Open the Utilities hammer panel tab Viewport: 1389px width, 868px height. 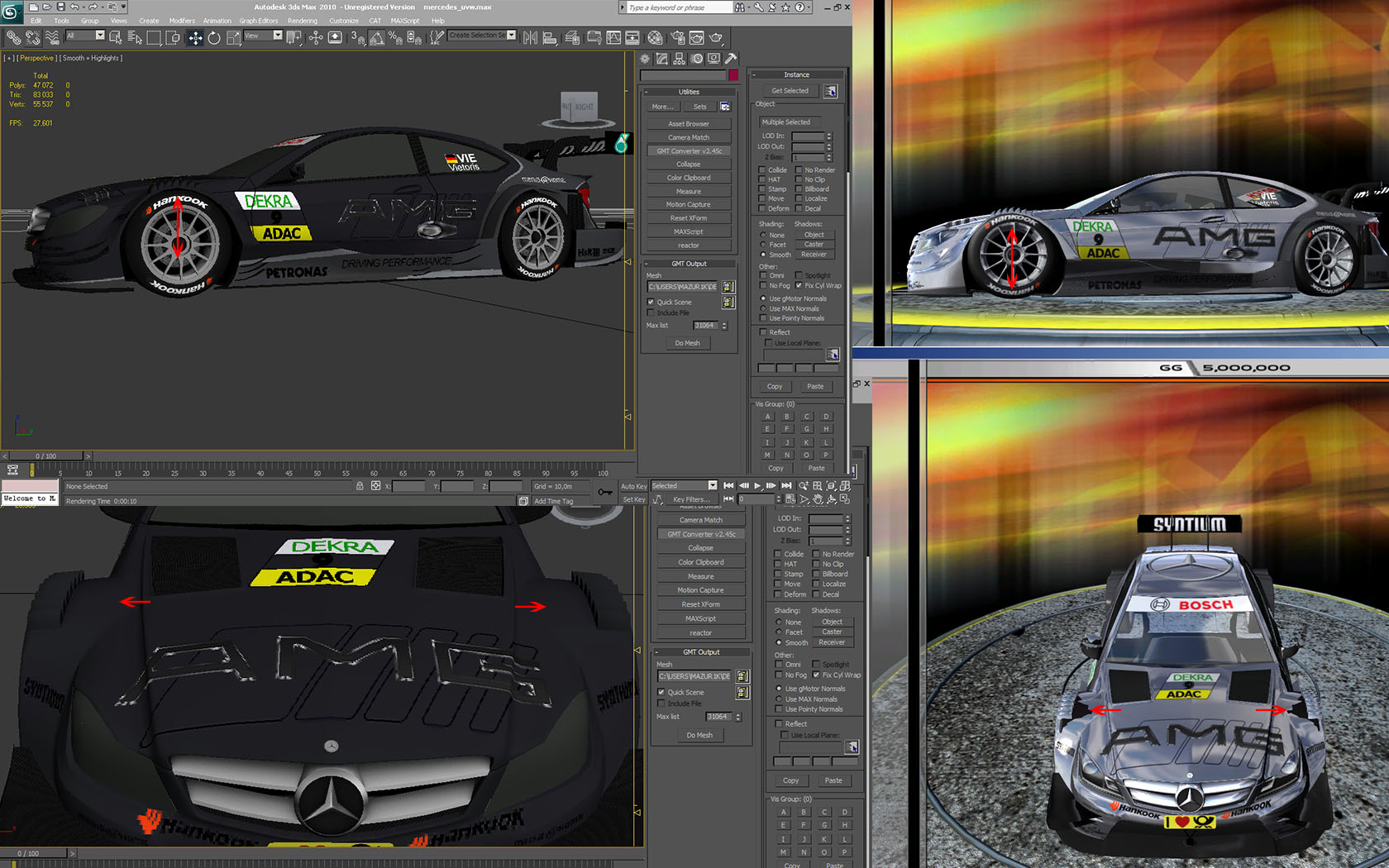[731, 59]
